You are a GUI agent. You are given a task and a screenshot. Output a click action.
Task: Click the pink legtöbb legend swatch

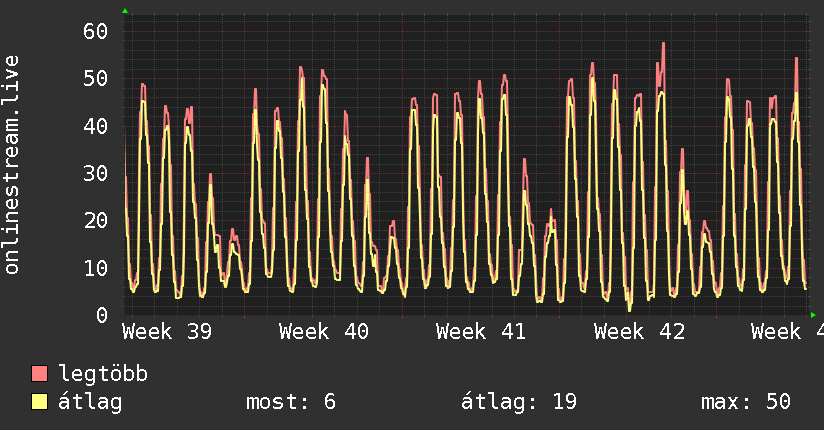pos(39,373)
